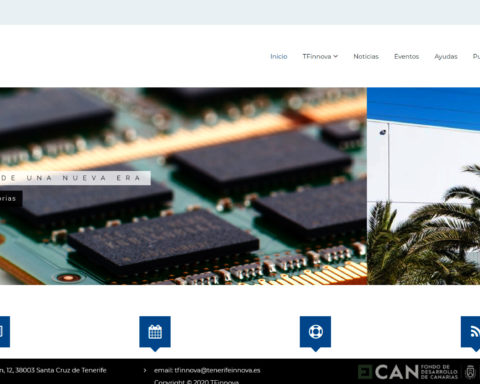Open the Eventos menu item

pos(406,56)
